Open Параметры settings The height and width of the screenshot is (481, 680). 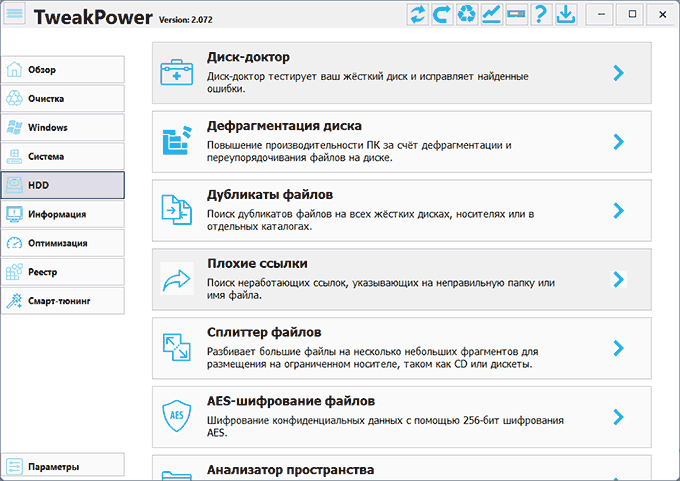pos(63,467)
